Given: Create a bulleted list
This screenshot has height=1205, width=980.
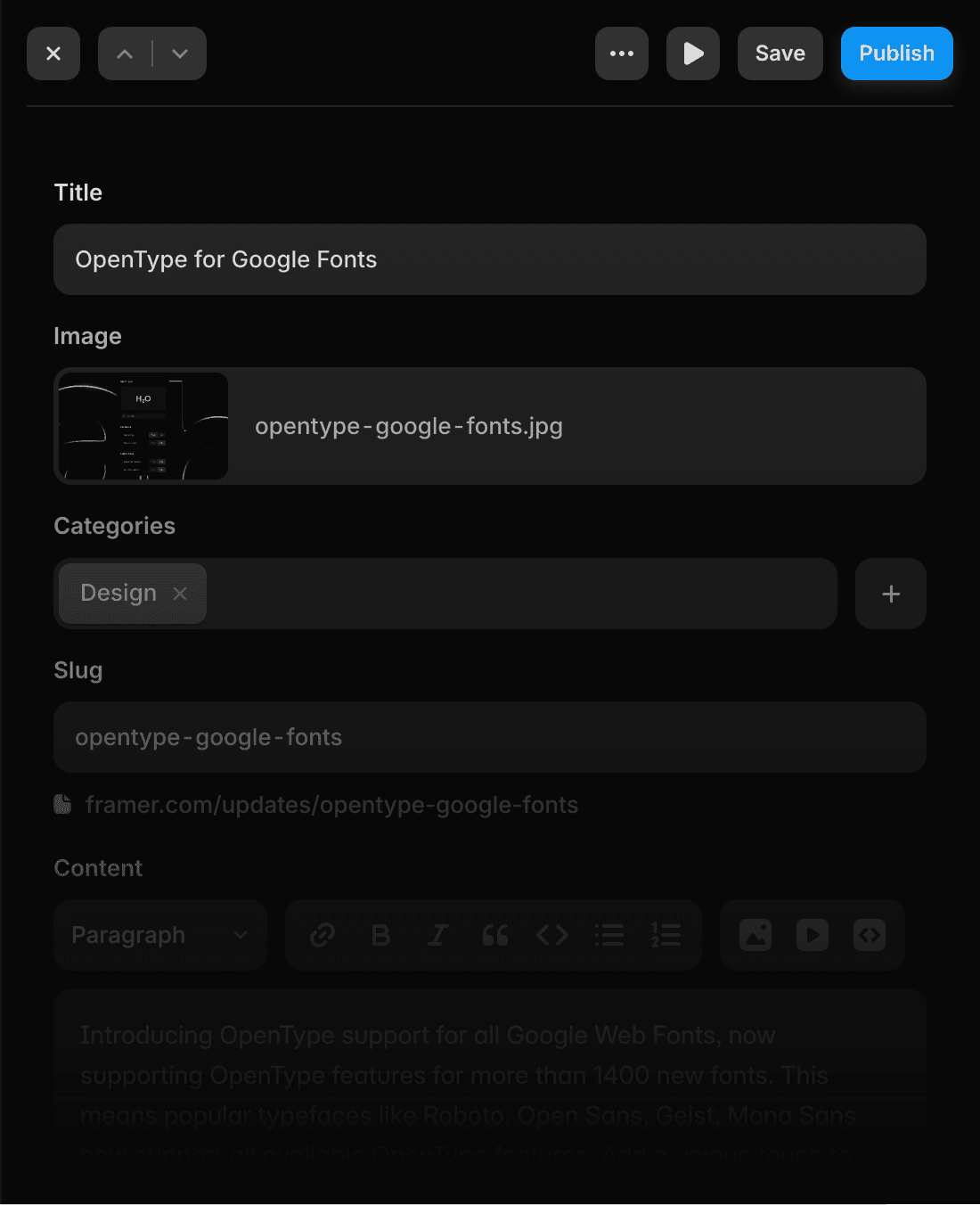Looking at the screenshot, I should 609,935.
